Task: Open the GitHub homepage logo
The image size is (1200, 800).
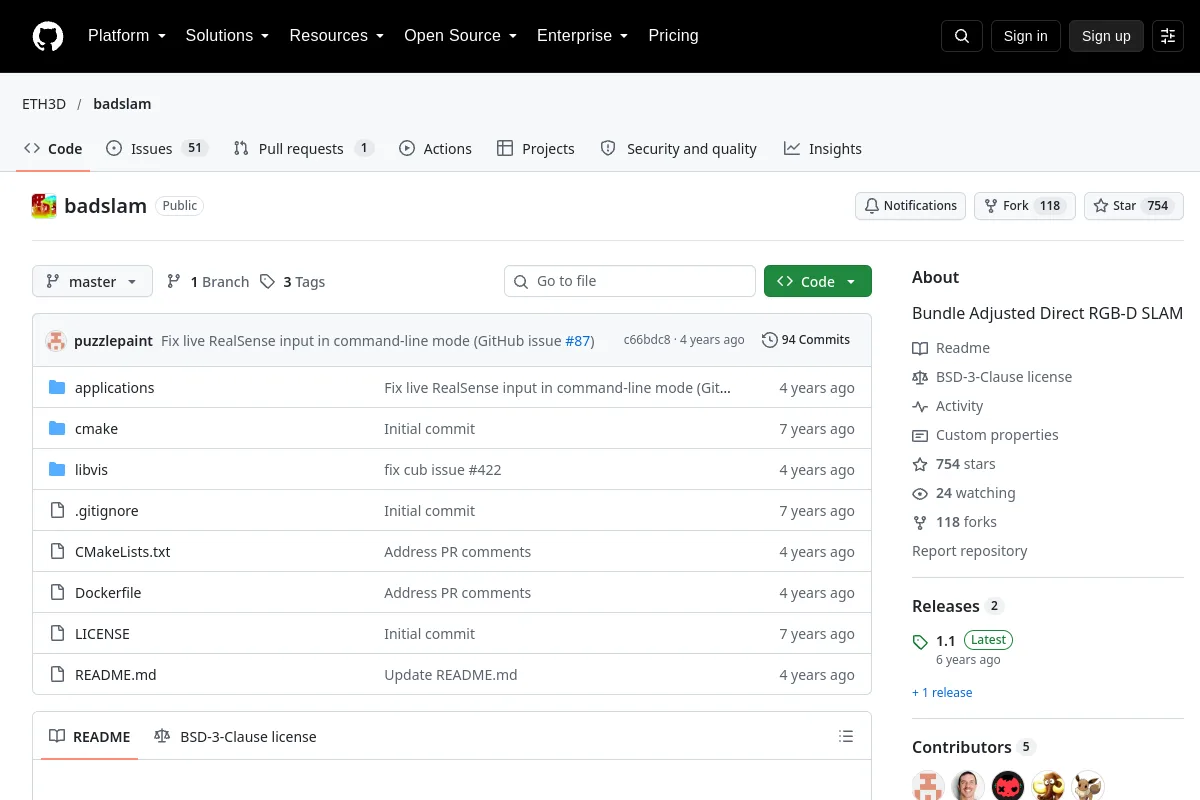Action: click(48, 36)
